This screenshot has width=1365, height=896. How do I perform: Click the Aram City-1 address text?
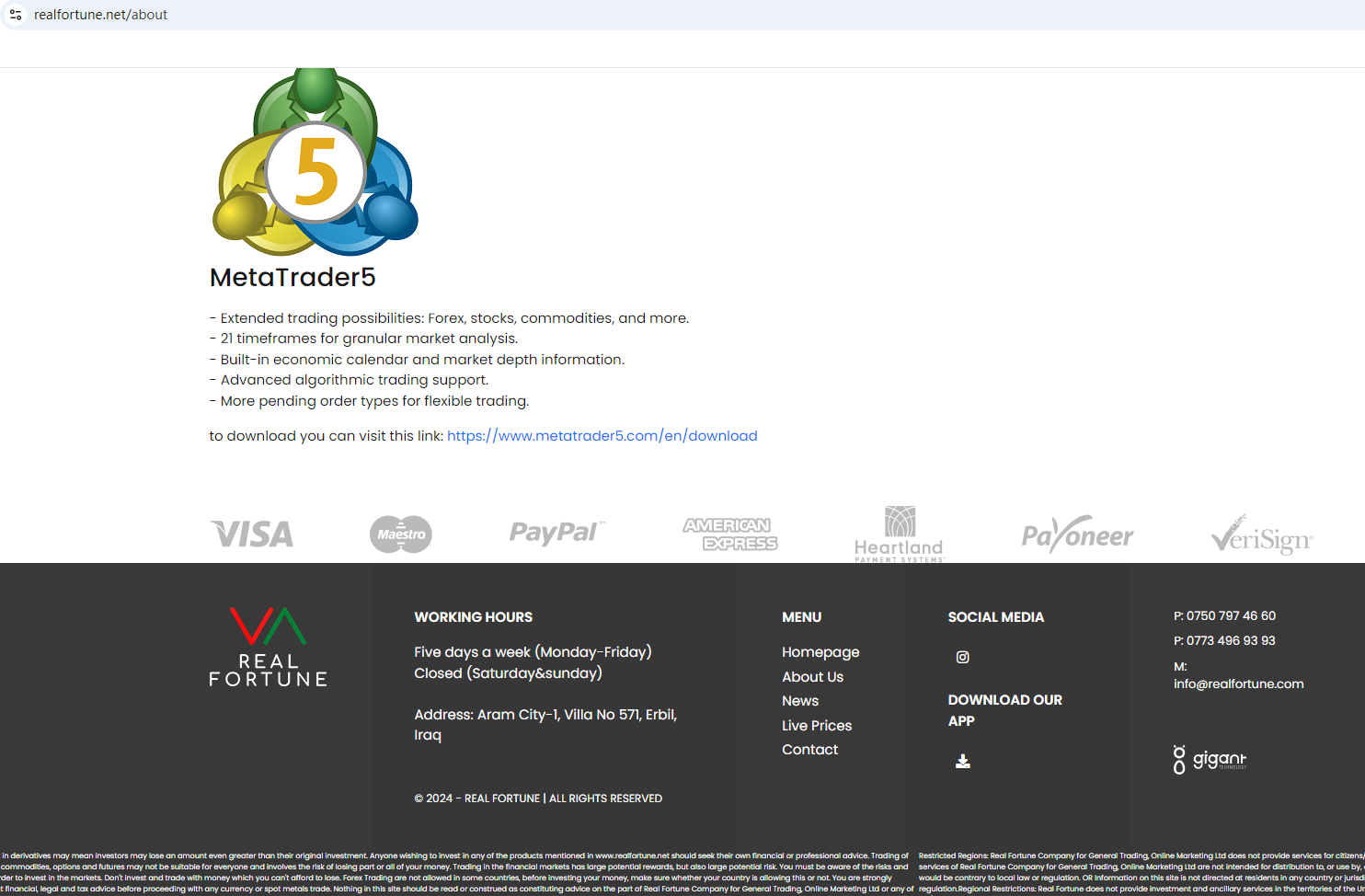point(545,725)
